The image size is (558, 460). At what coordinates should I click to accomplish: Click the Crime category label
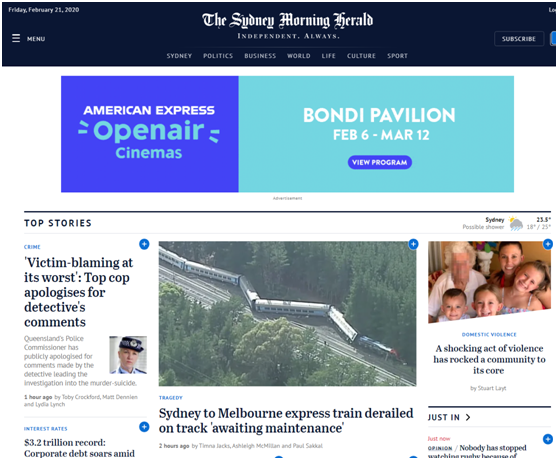point(32,247)
